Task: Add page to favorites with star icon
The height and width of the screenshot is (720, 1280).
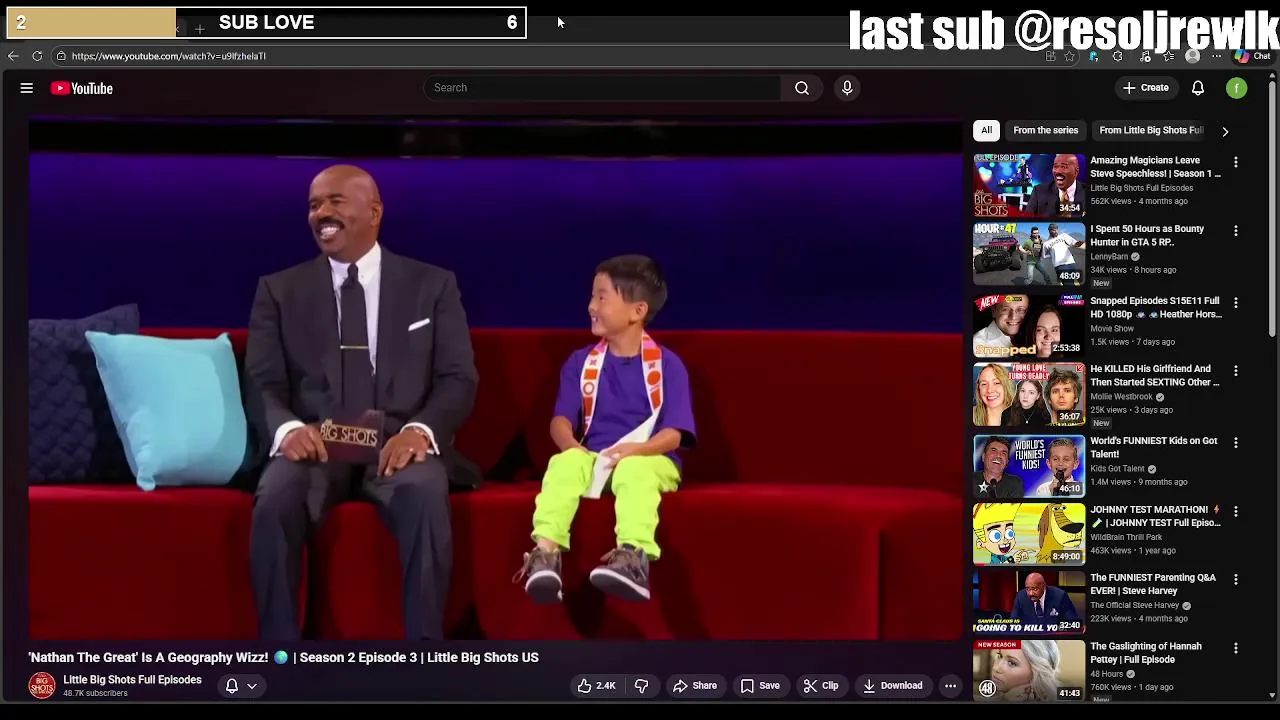Action: tap(1070, 56)
